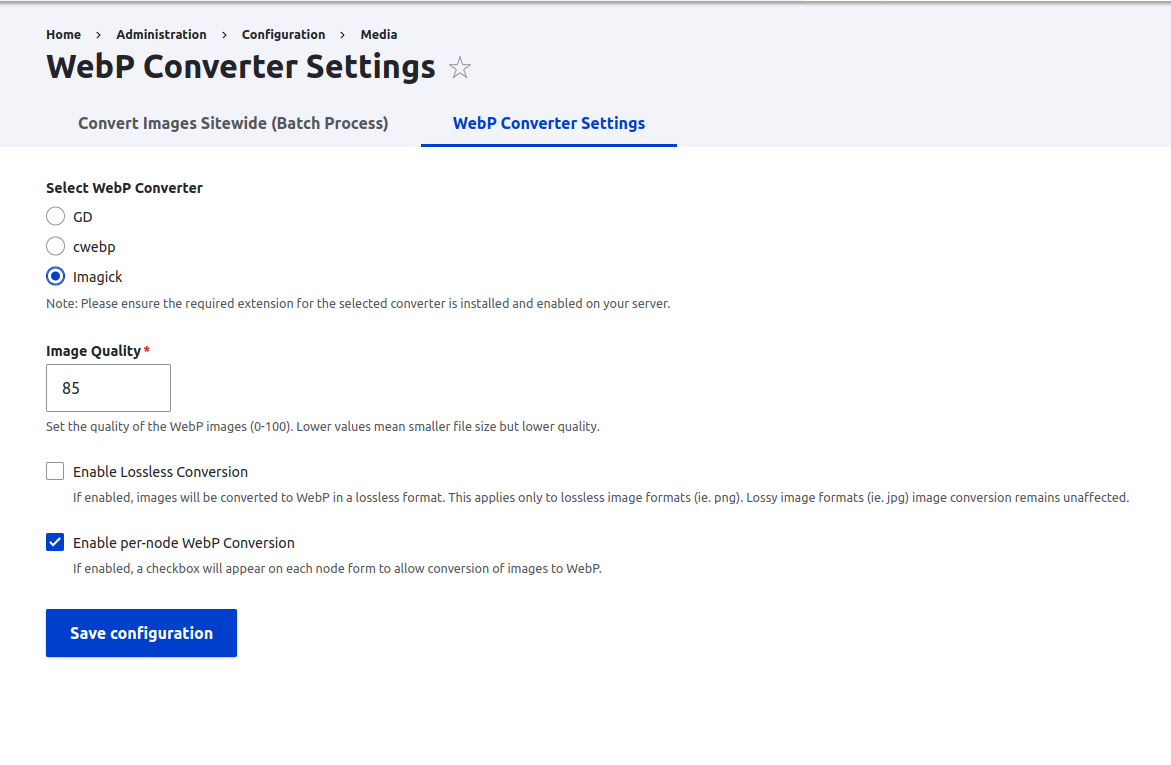Click the WebP Converter Settings page title
1171x765 pixels.
coord(239,67)
